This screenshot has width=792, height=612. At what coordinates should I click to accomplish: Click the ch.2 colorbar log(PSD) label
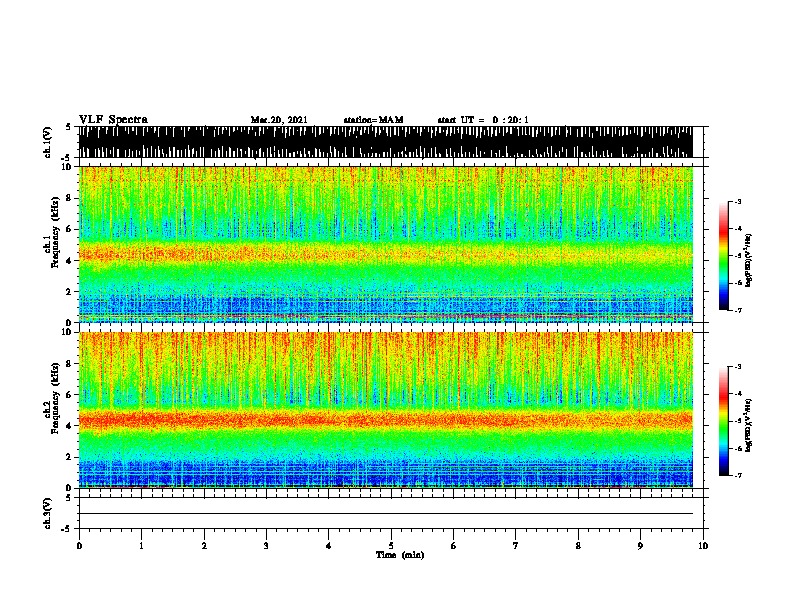pos(748,425)
